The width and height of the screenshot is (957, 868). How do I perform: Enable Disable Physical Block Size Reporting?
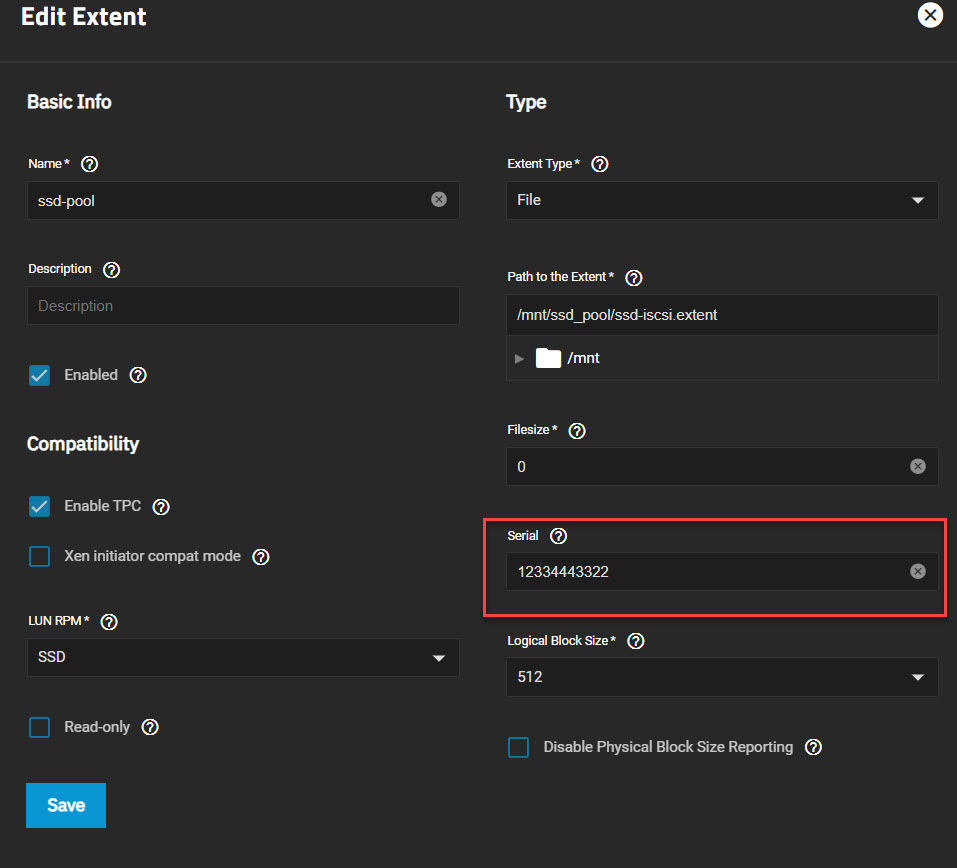[x=518, y=747]
